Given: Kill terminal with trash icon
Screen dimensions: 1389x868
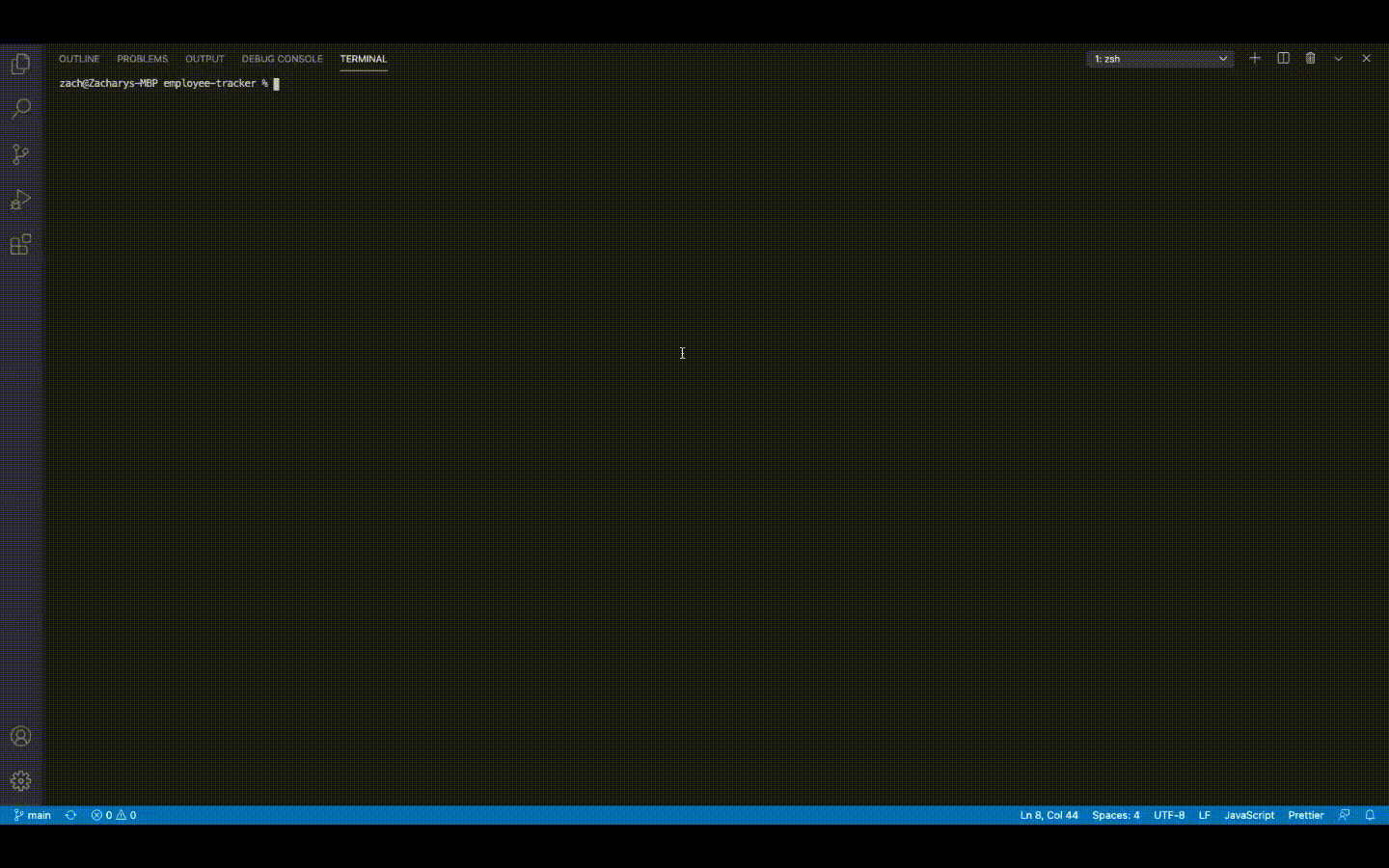Looking at the screenshot, I should pos(1310,59).
